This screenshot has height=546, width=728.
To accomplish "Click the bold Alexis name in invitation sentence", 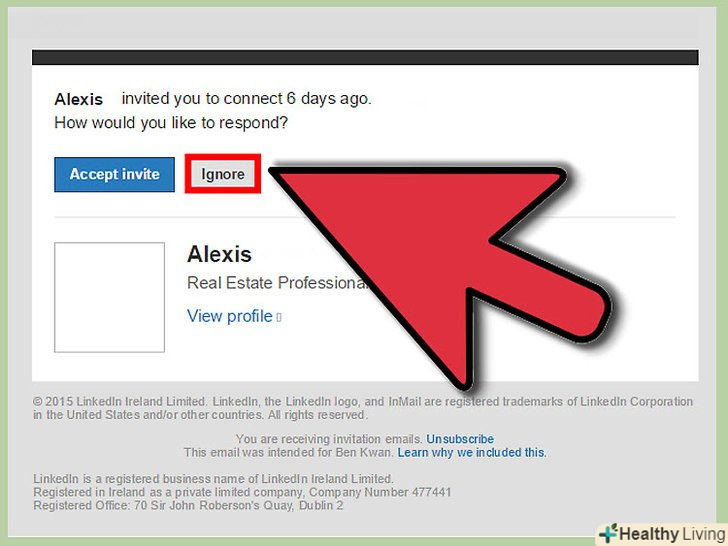I will [78, 99].
